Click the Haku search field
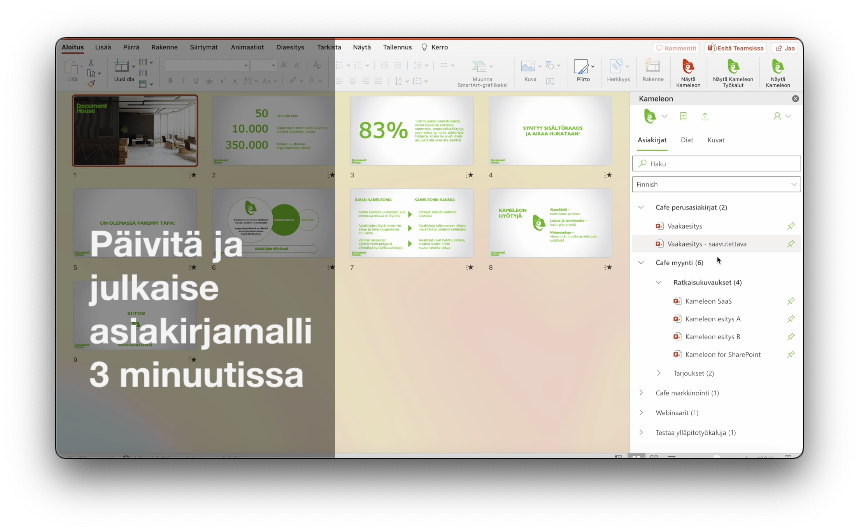The width and height of the screenshot is (859, 532). point(716,163)
